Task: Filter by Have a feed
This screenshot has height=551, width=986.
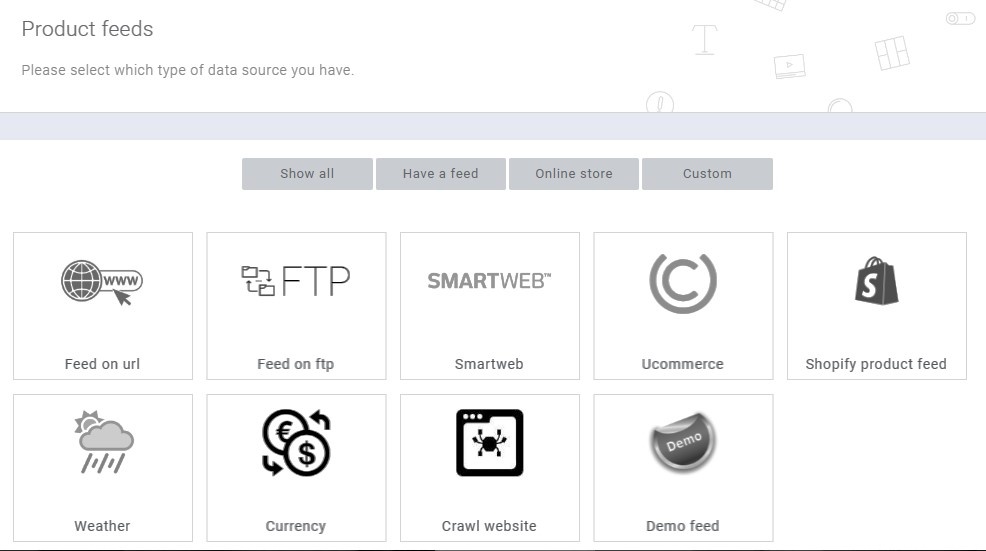Action: [x=441, y=174]
